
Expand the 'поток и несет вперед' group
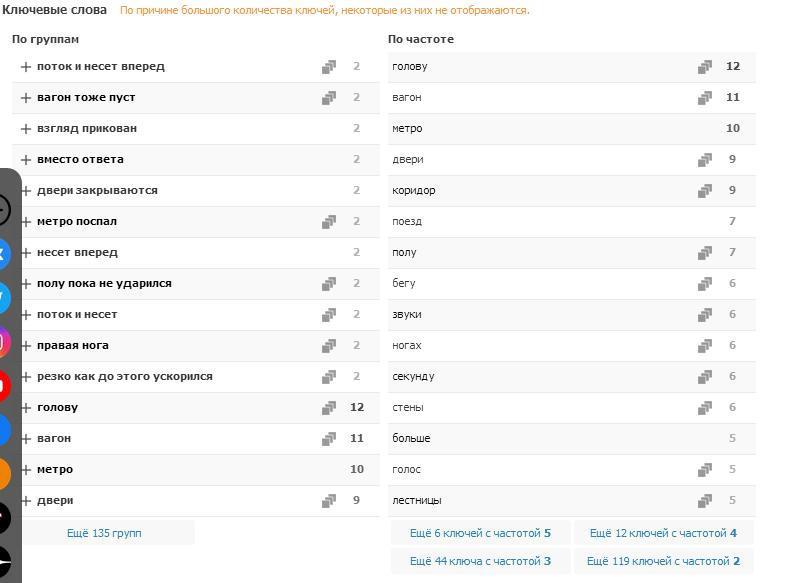tap(26, 67)
